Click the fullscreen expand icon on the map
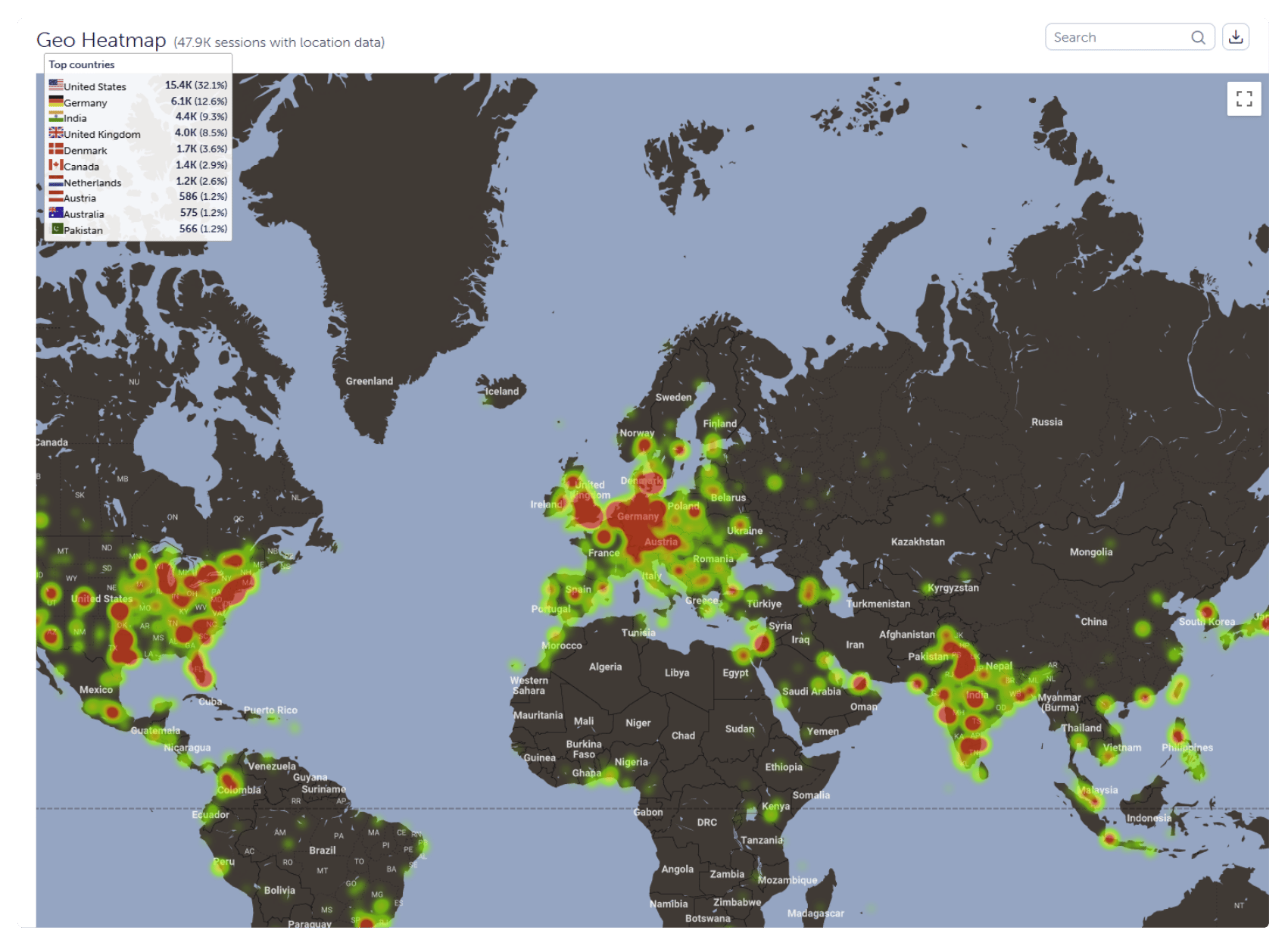The width and height of the screenshot is (1288, 946). tap(1243, 97)
